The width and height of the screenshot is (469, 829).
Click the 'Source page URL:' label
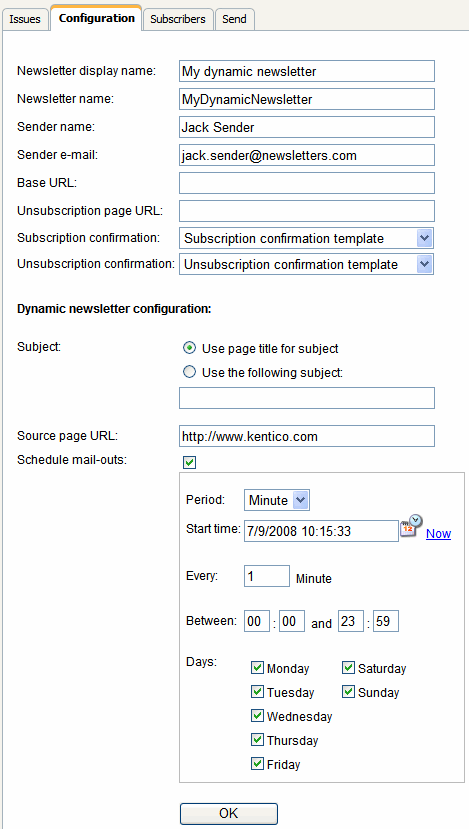pyautogui.click(x=67, y=436)
